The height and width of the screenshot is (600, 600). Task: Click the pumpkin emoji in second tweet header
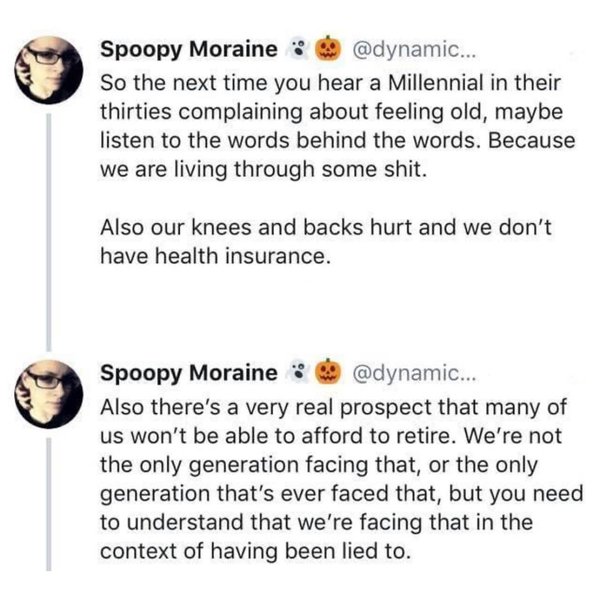pyautogui.click(x=325, y=373)
